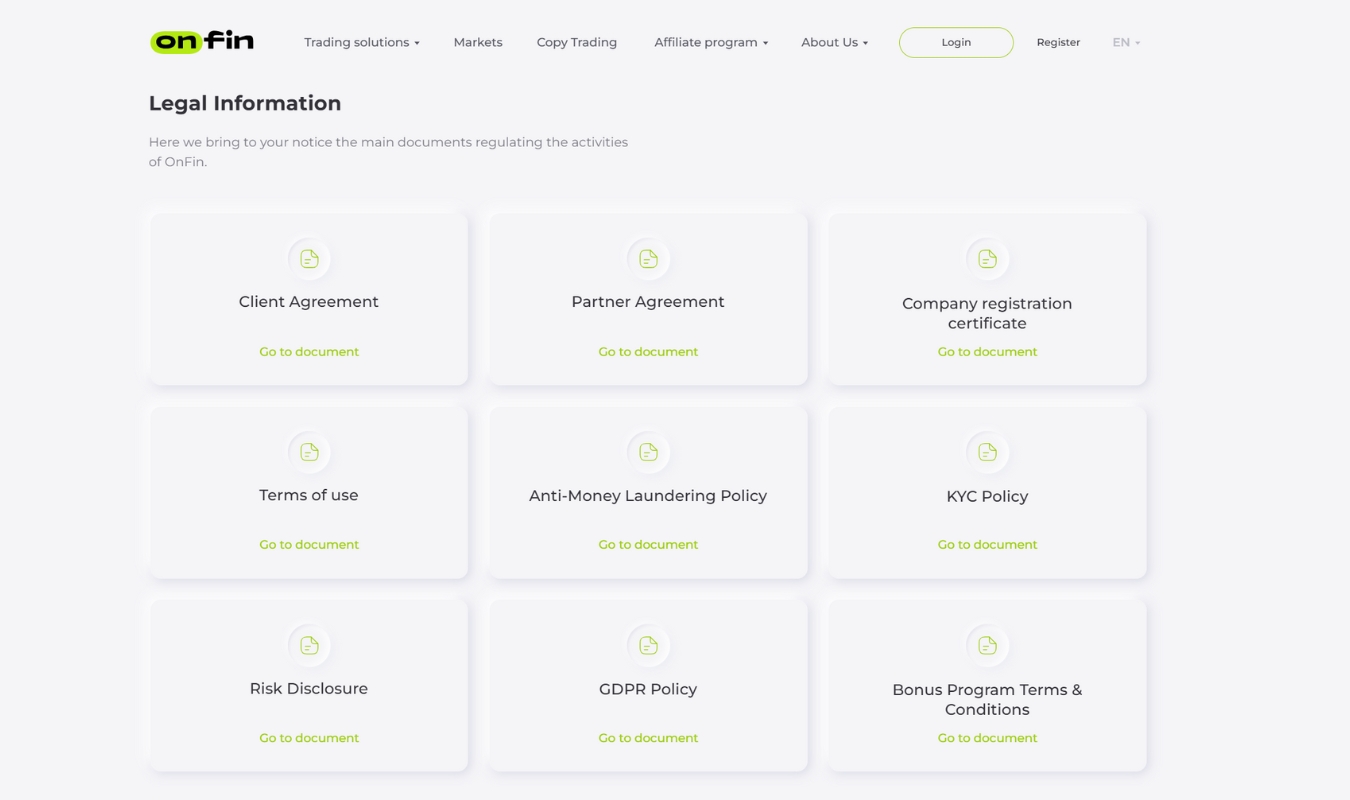Click the Partner Agreement document icon
The image size is (1350, 800).
pos(648,259)
